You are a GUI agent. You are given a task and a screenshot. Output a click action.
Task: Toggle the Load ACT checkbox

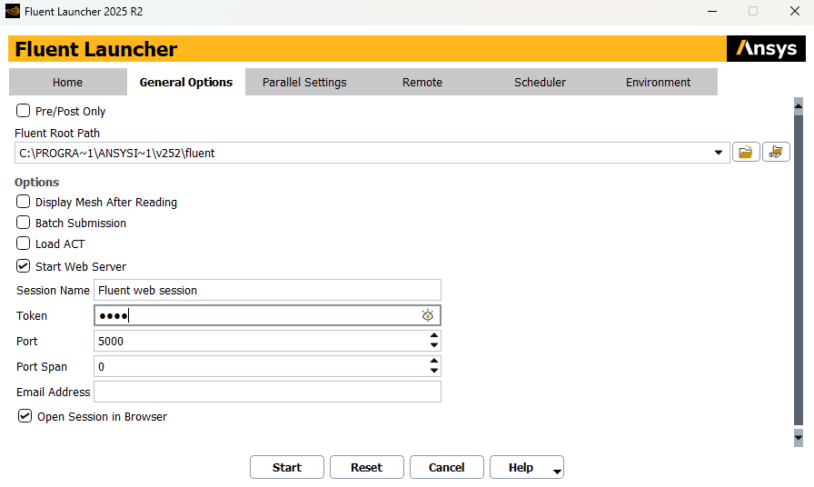(x=23, y=243)
